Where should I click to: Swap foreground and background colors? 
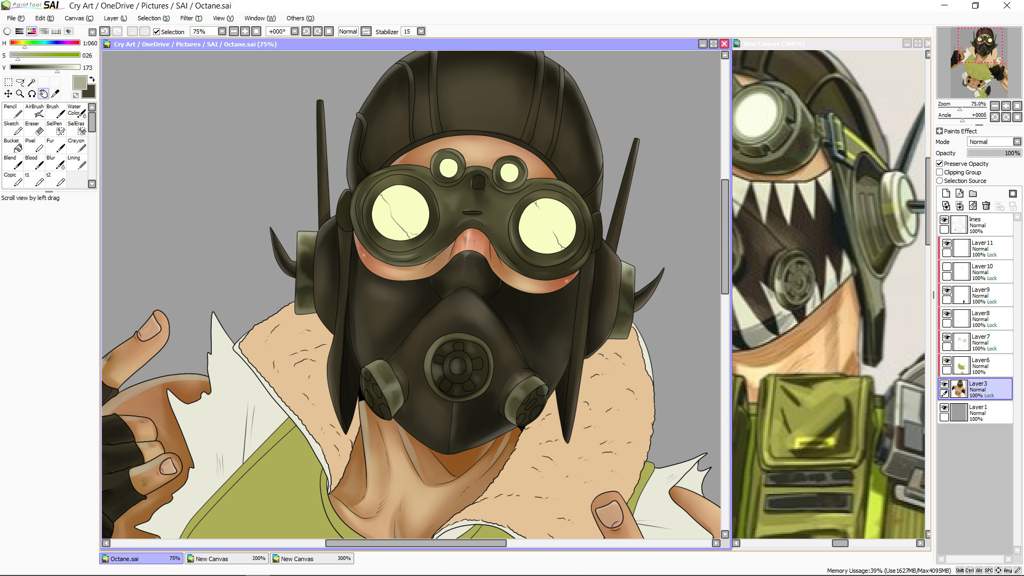click(92, 79)
